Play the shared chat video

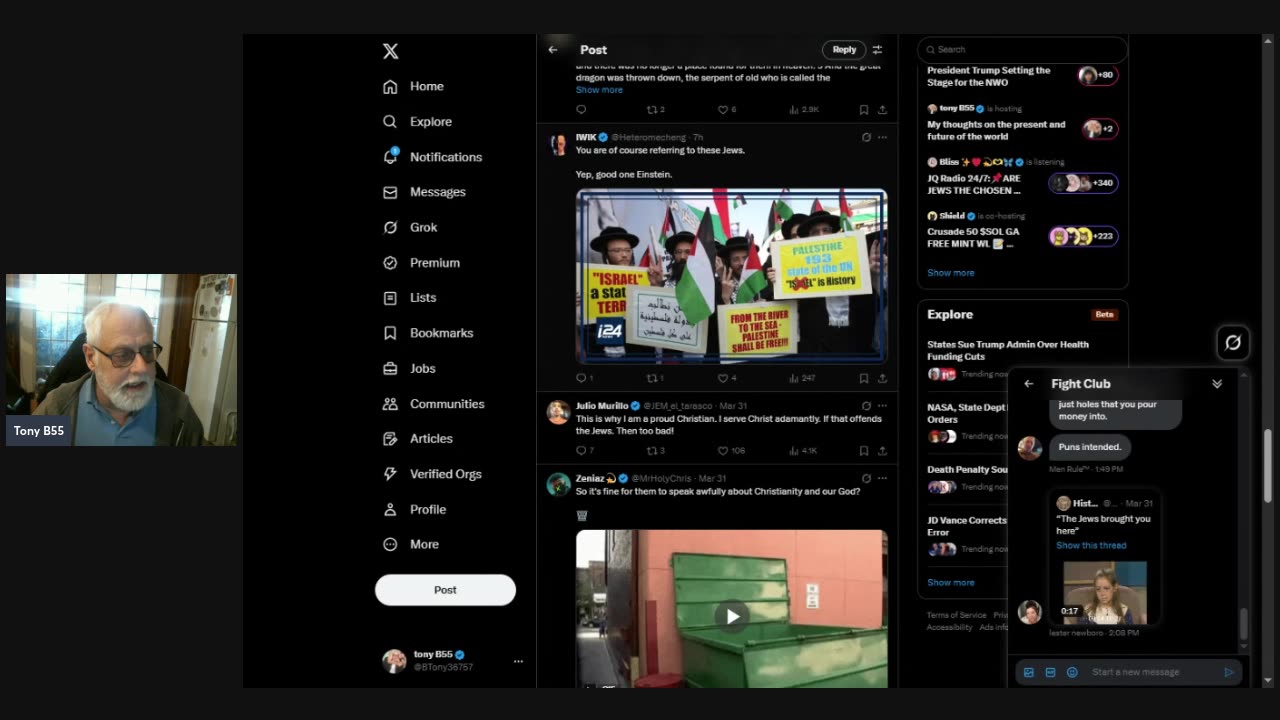(1105, 593)
